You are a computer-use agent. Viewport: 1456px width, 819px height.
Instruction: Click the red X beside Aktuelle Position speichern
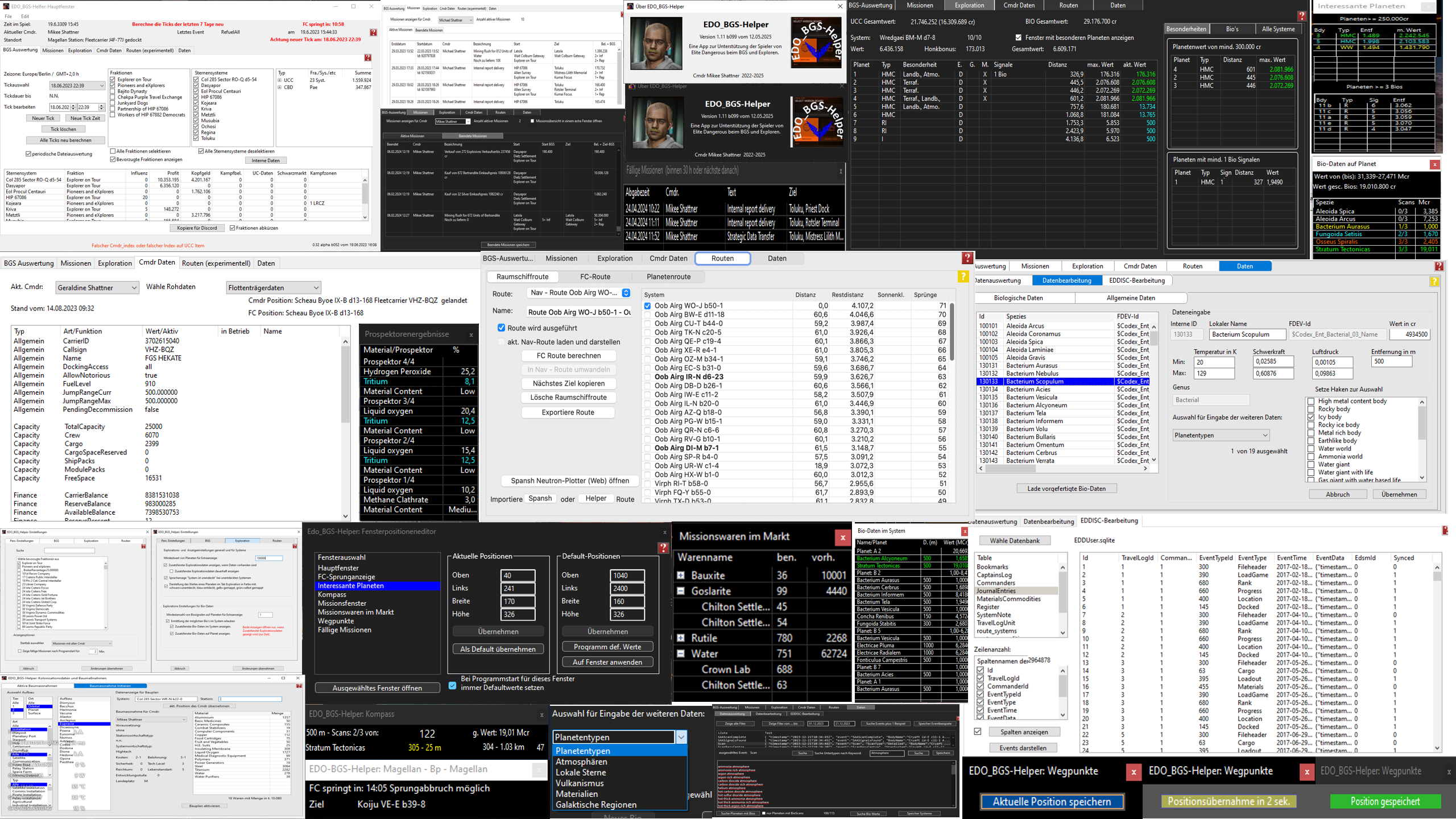point(1133,772)
